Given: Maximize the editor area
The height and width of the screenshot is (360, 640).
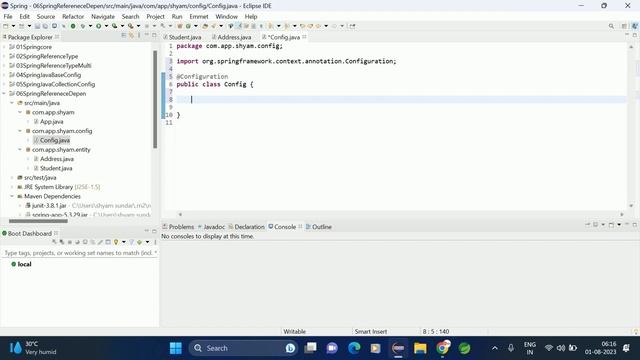Looking at the screenshot, I should pyautogui.click(x=635, y=36).
